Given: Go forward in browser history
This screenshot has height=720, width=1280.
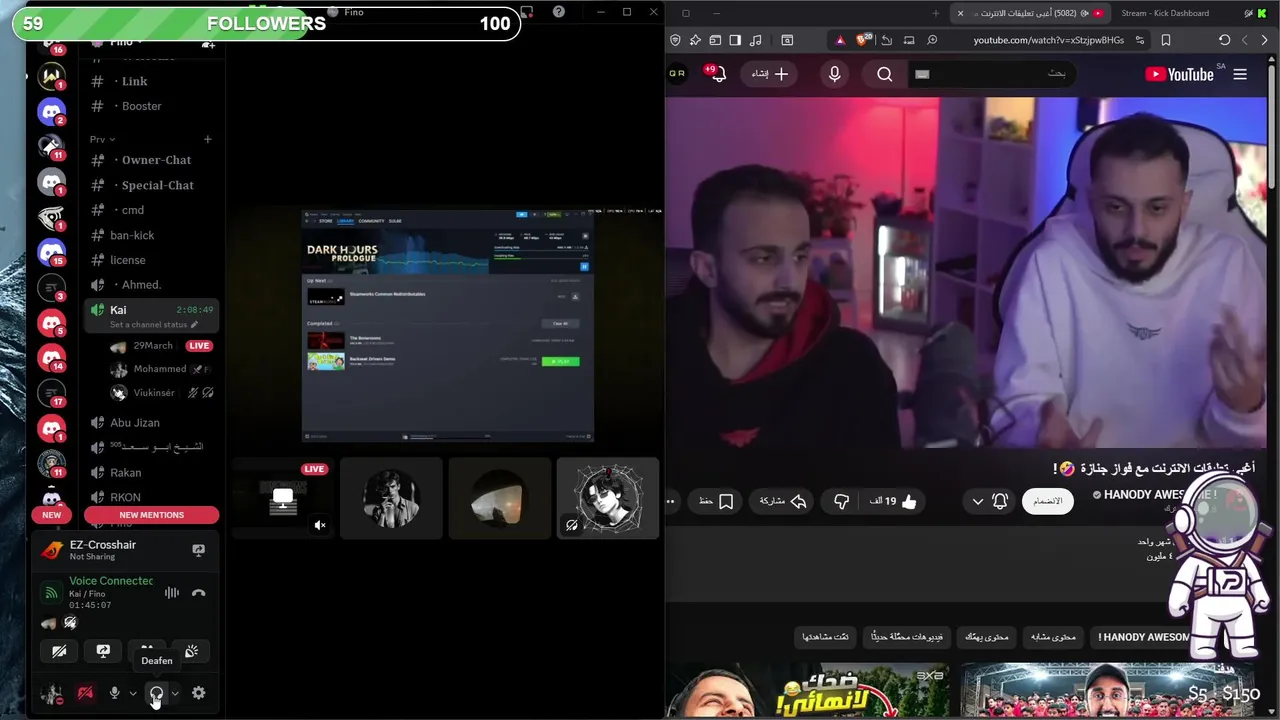Looking at the screenshot, I should point(1265,40).
